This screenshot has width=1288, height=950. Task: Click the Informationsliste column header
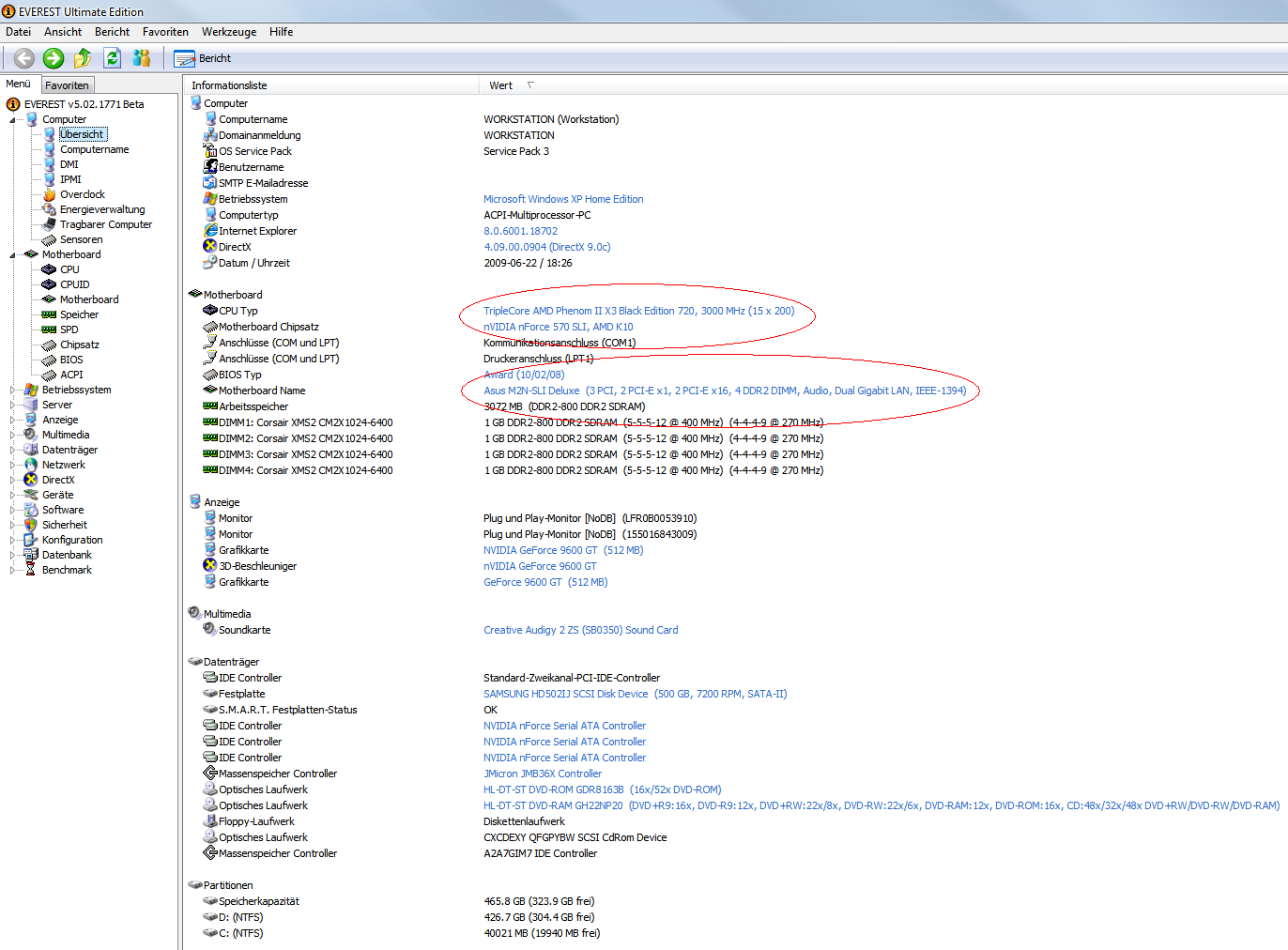coord(332,85)
